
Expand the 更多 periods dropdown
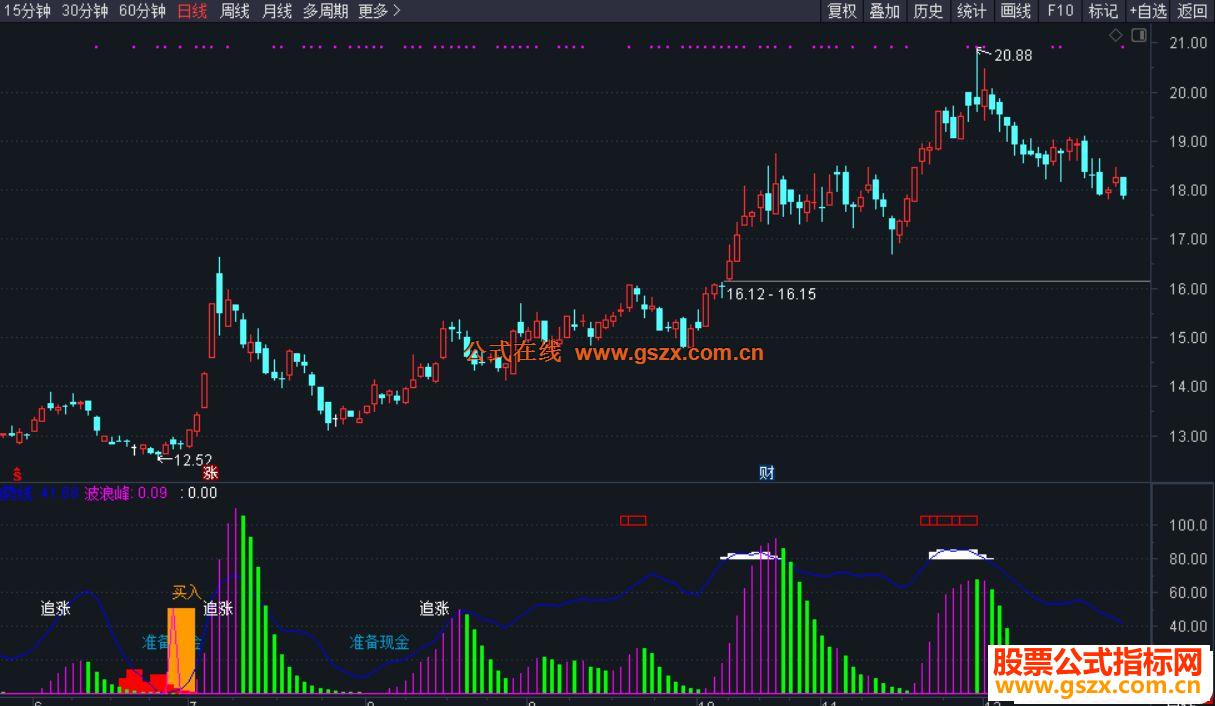(x=380, y=11)
